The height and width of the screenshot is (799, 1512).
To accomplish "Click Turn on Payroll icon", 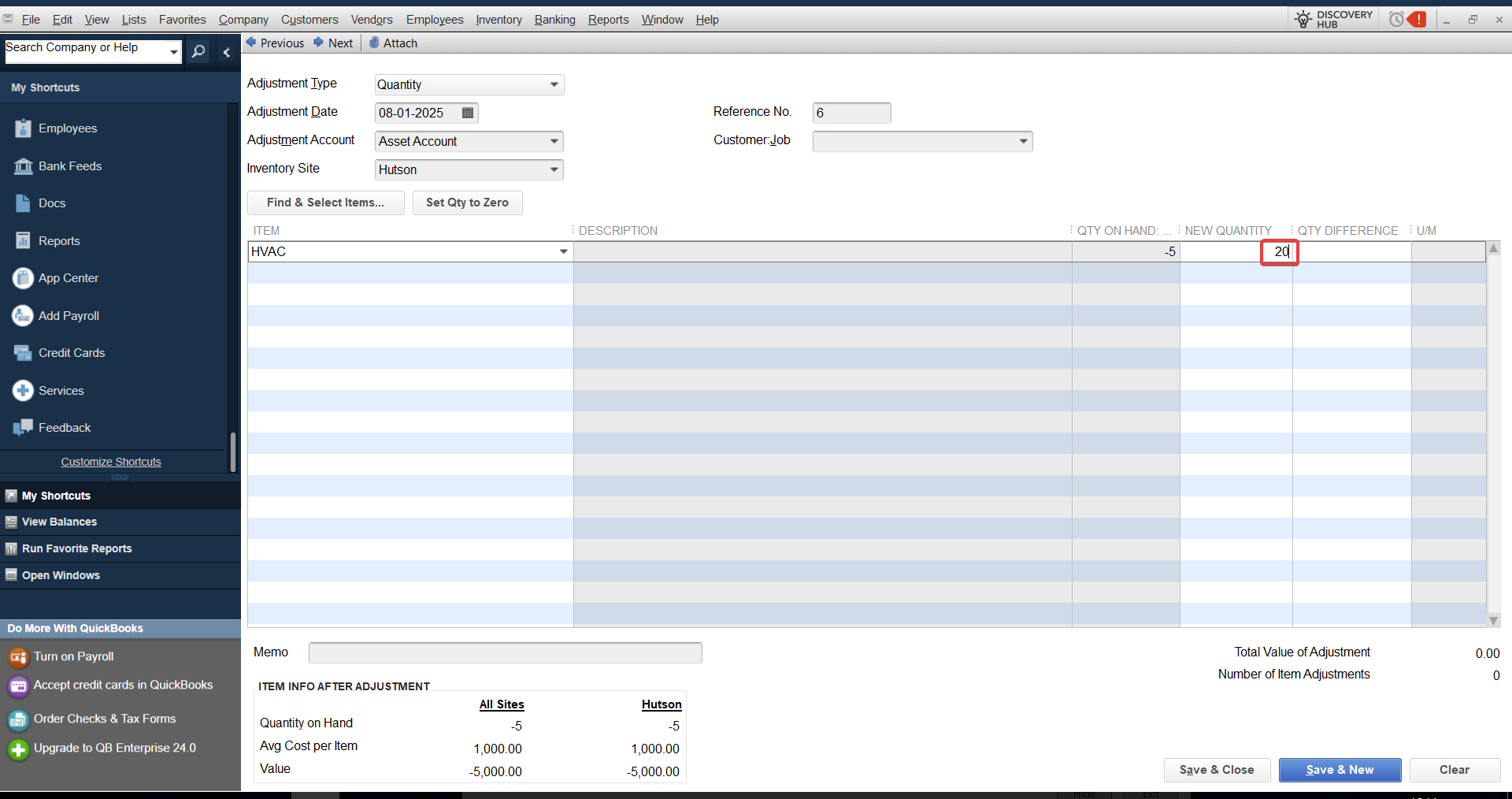I will (x=18, y=657).
